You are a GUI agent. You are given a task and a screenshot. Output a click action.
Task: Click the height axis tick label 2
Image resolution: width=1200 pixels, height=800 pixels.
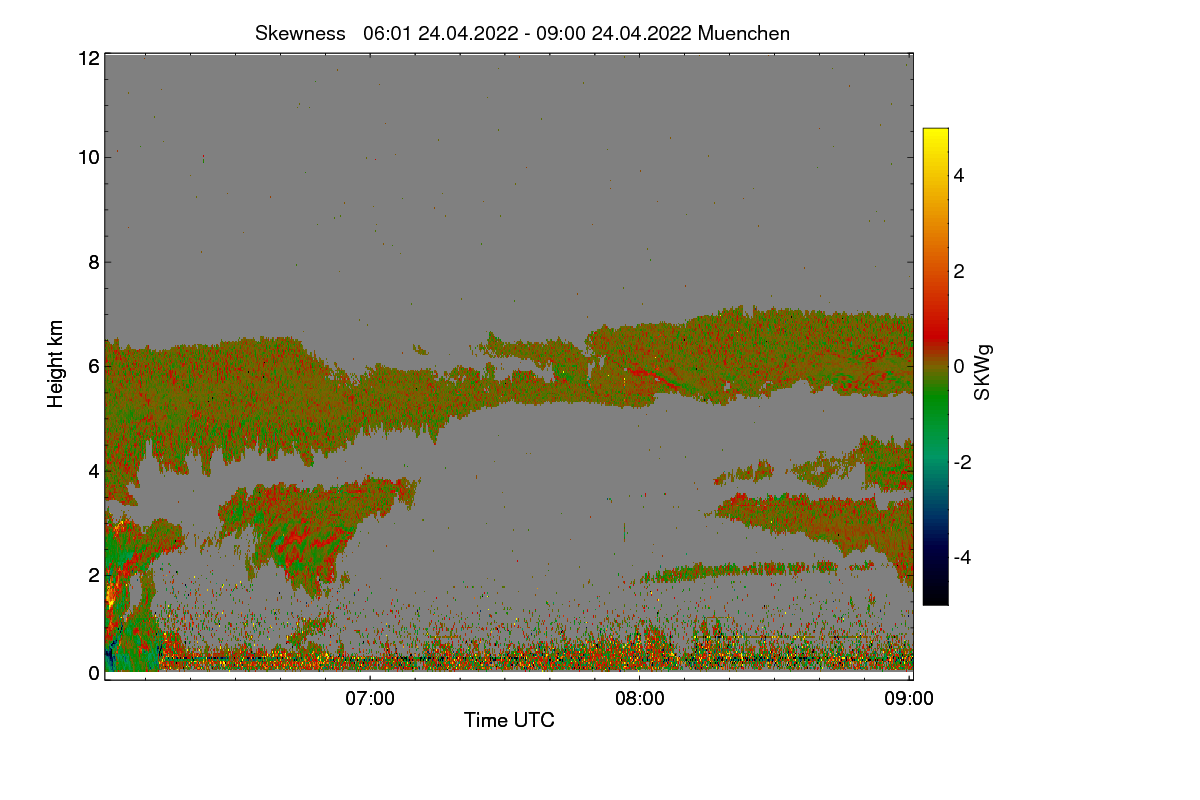(93, 574)
